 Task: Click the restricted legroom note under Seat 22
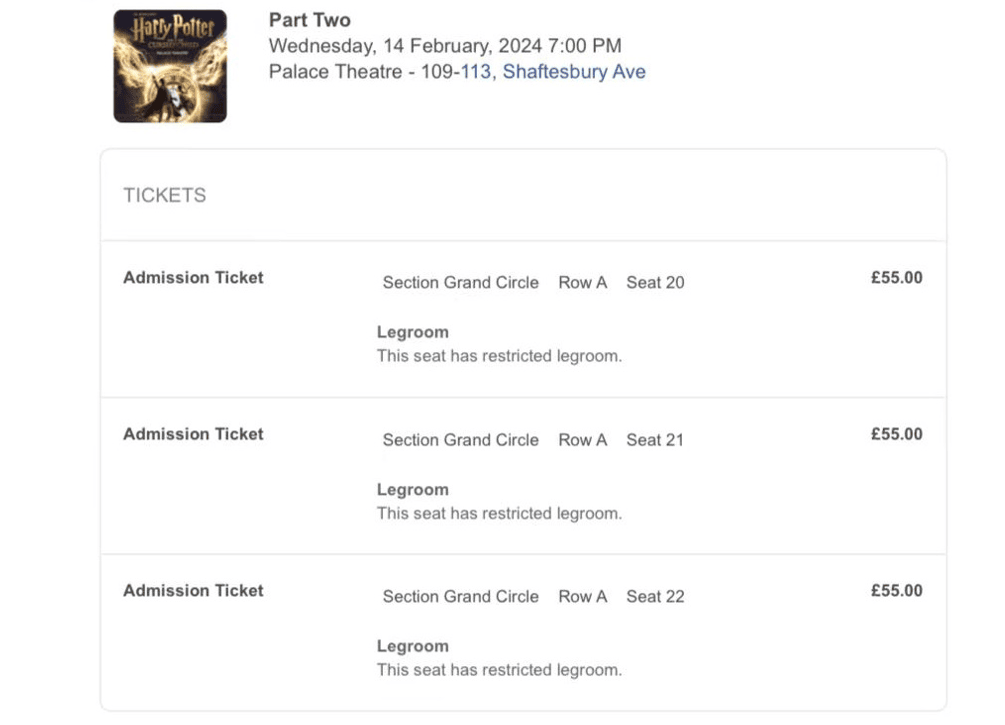[499, 670]
